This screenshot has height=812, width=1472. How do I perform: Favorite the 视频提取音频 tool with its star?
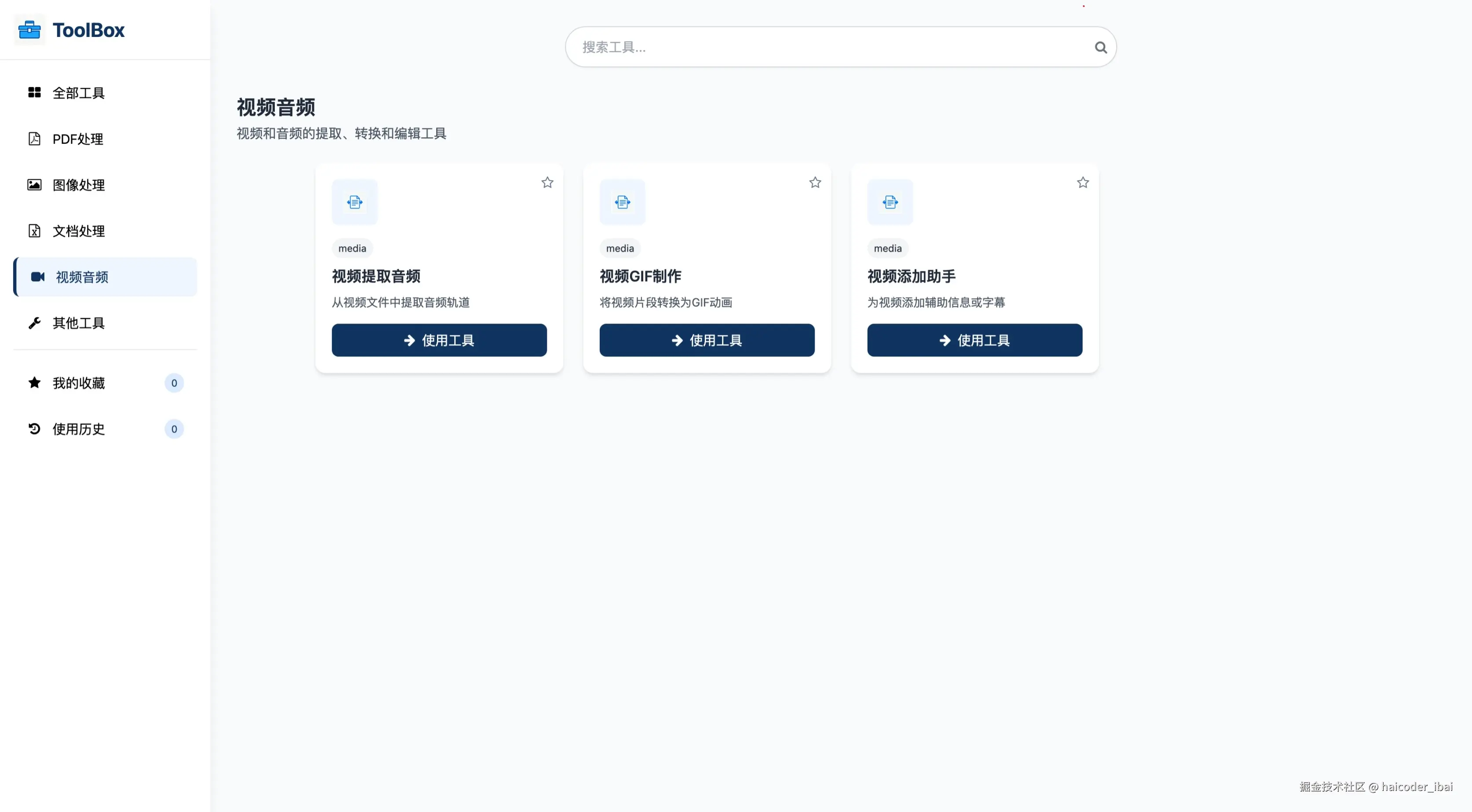547,182
